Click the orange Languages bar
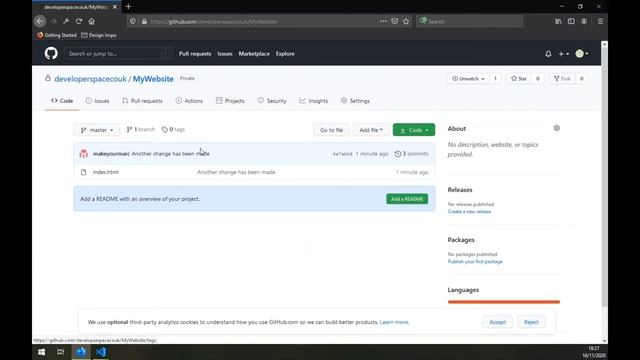Viewport: 640px width, 360px height. pos(504,302)
